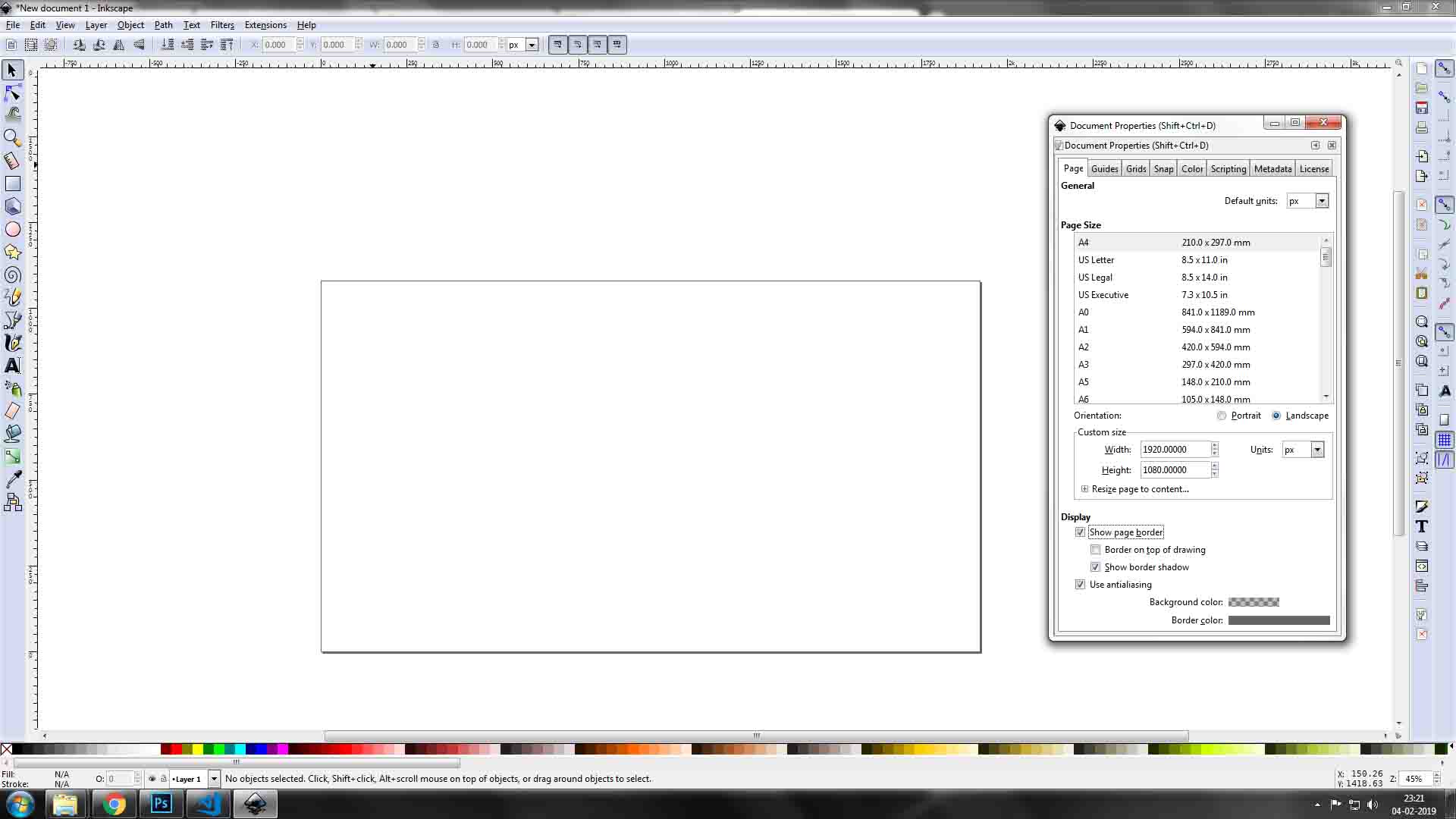Select the Star polygon tool
The image size is (1456, 819).
[12, 252]
